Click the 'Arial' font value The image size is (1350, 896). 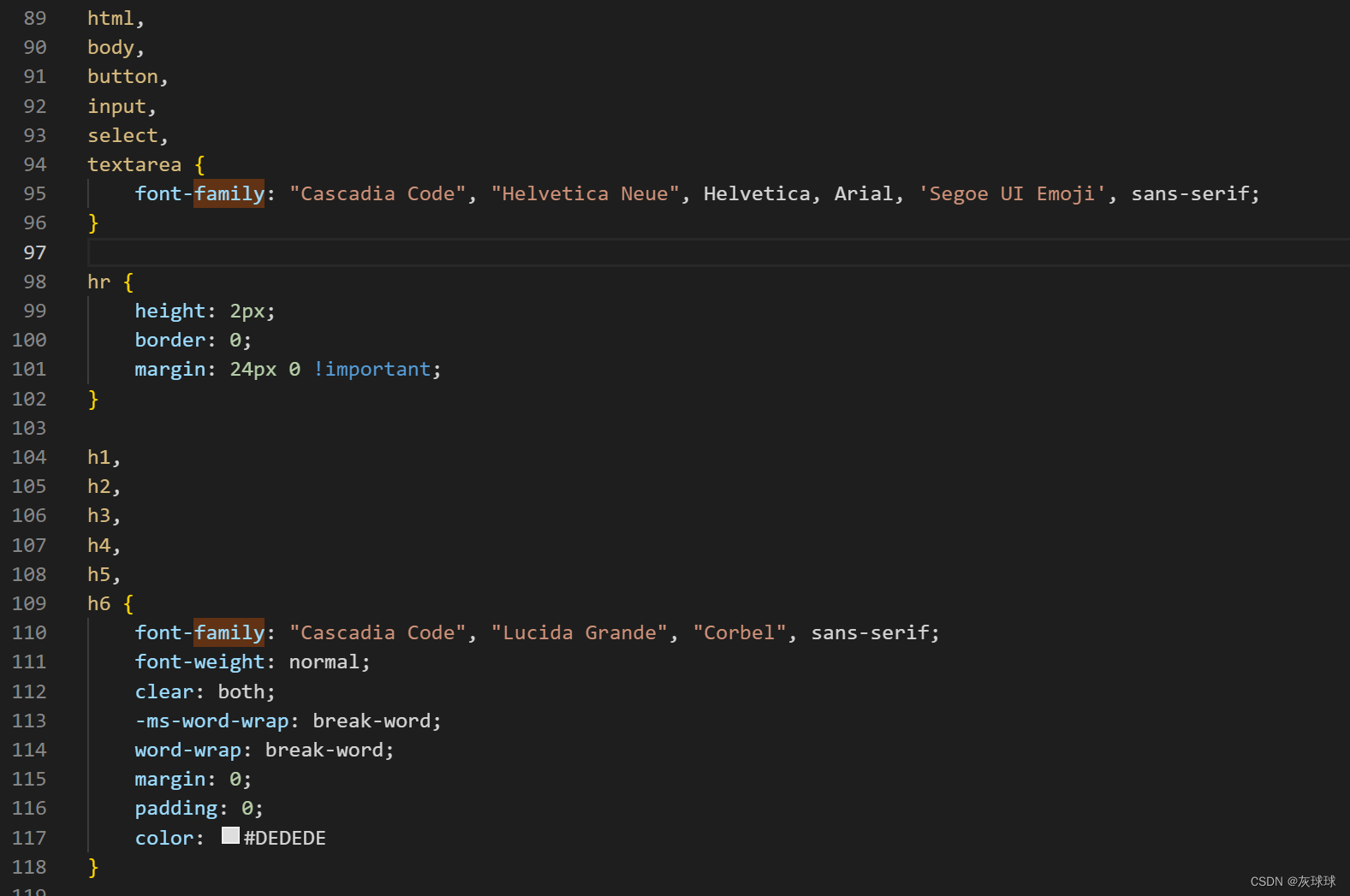(x=864, y=193)
